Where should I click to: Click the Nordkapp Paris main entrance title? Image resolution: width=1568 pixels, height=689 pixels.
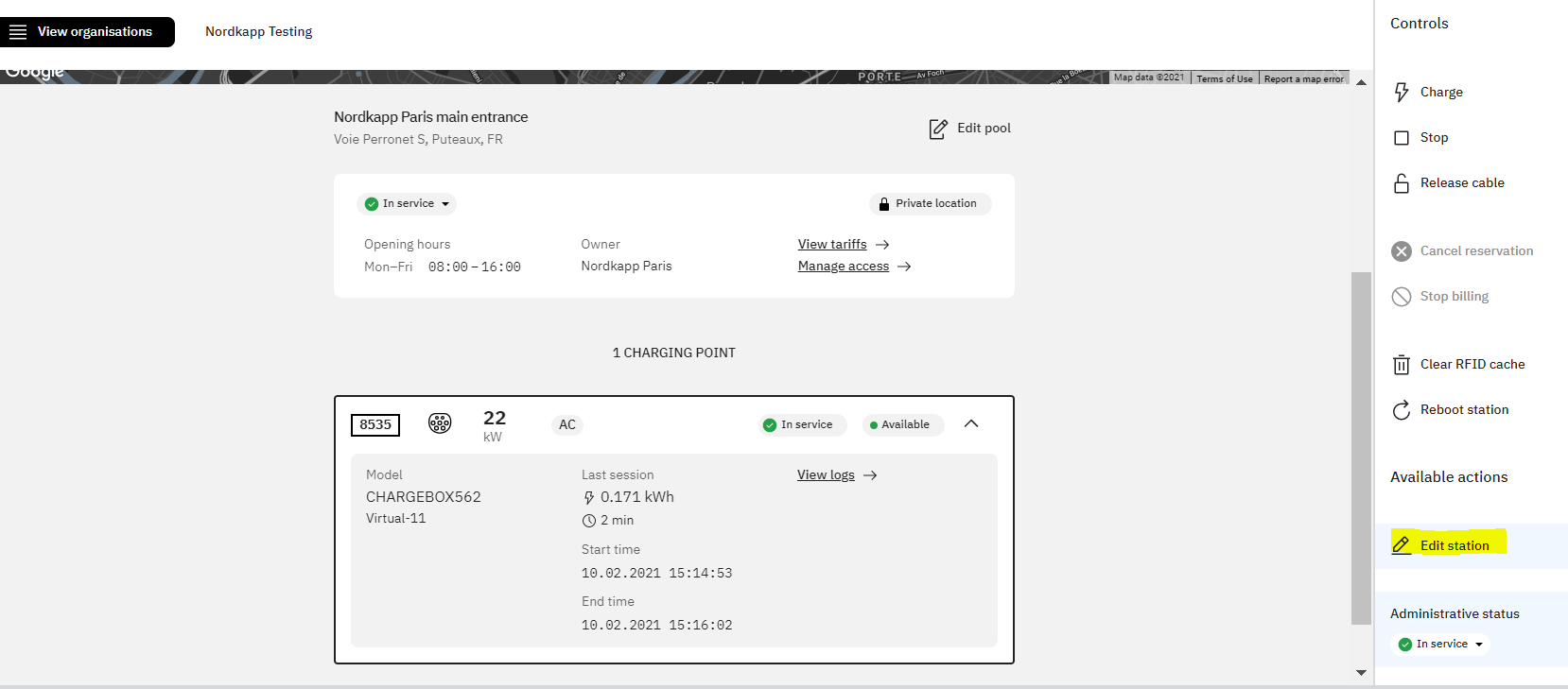pyautogui.click(x=430, y=117)
